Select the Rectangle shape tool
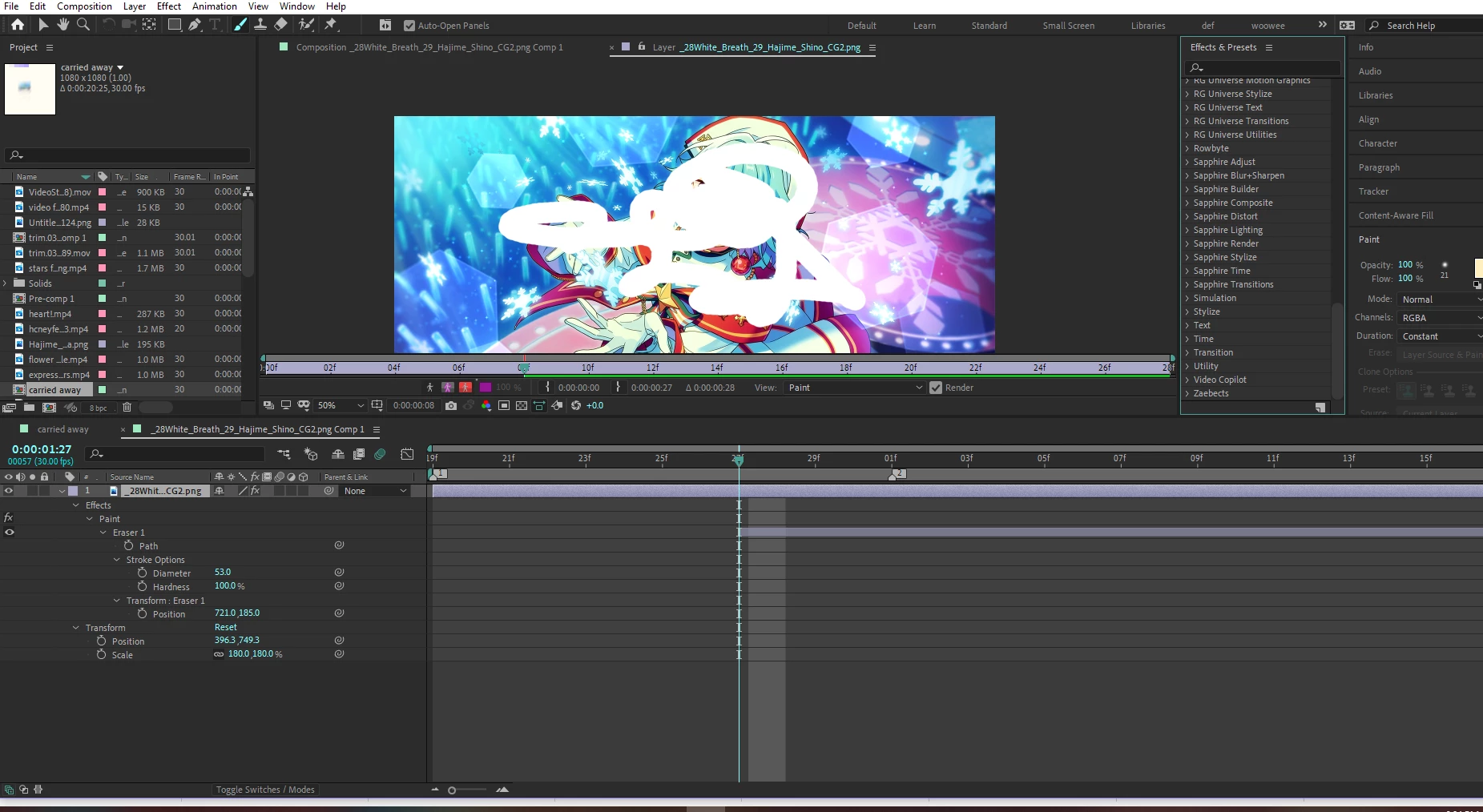Screen dimensions: 1483x812 tap(174, 25)
